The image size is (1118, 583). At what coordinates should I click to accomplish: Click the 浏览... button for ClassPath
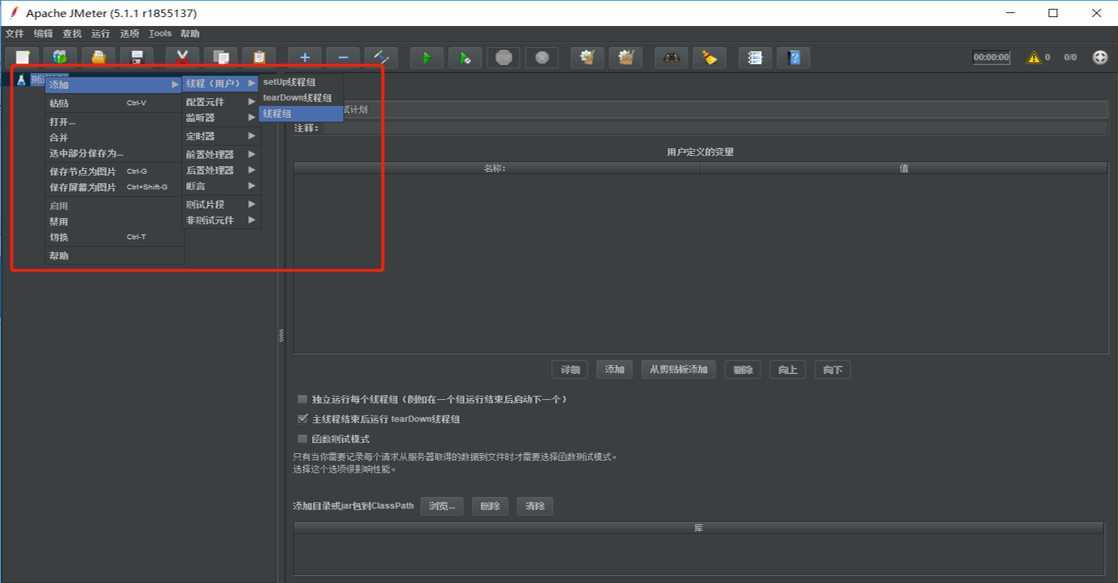point(442,506)
